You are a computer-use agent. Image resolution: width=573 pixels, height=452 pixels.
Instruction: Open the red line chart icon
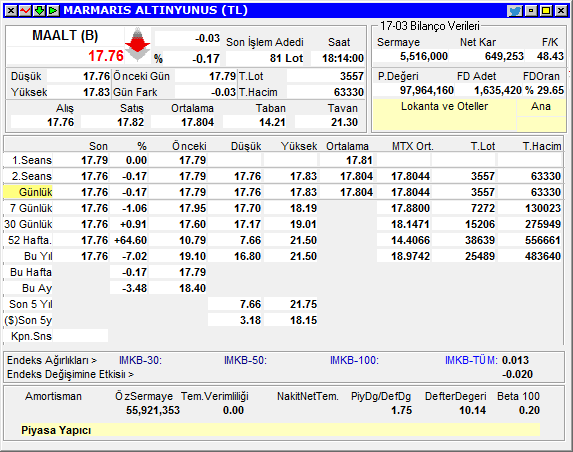tap(25, 11)
